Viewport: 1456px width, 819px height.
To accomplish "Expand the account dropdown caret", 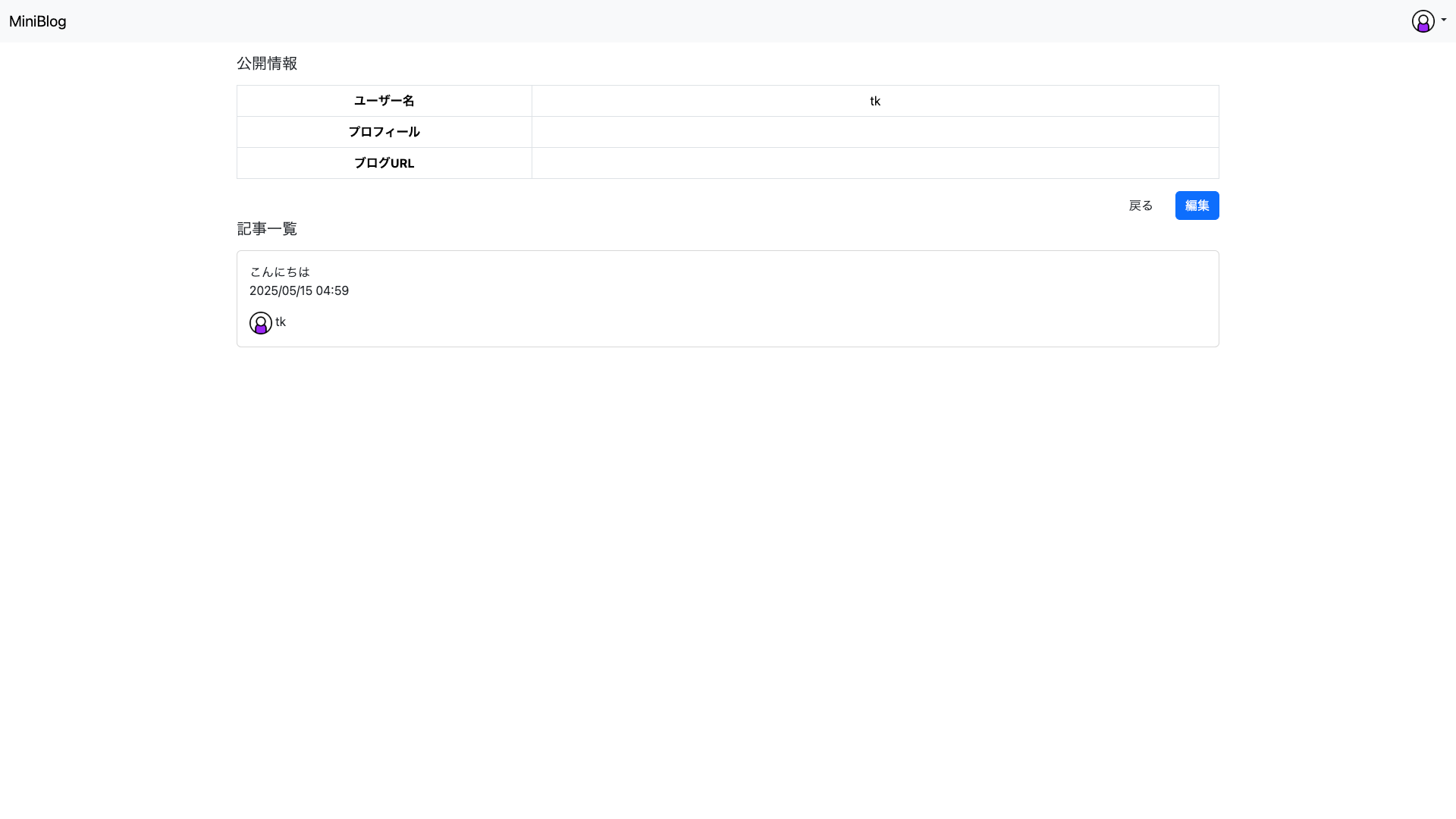I will coord(1444,20).
